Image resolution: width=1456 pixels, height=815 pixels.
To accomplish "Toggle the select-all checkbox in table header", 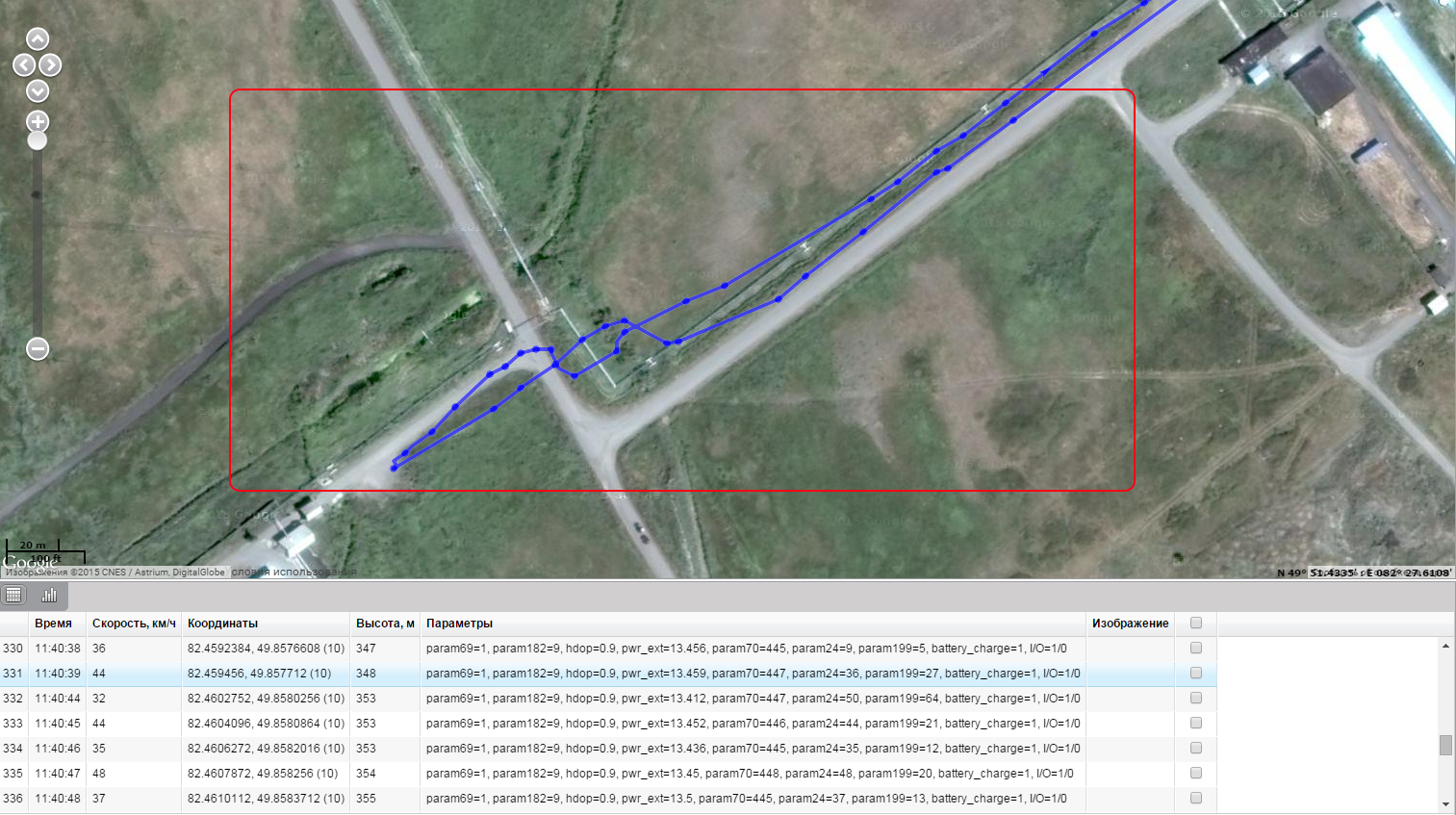I will click(x=1196, y=624).
